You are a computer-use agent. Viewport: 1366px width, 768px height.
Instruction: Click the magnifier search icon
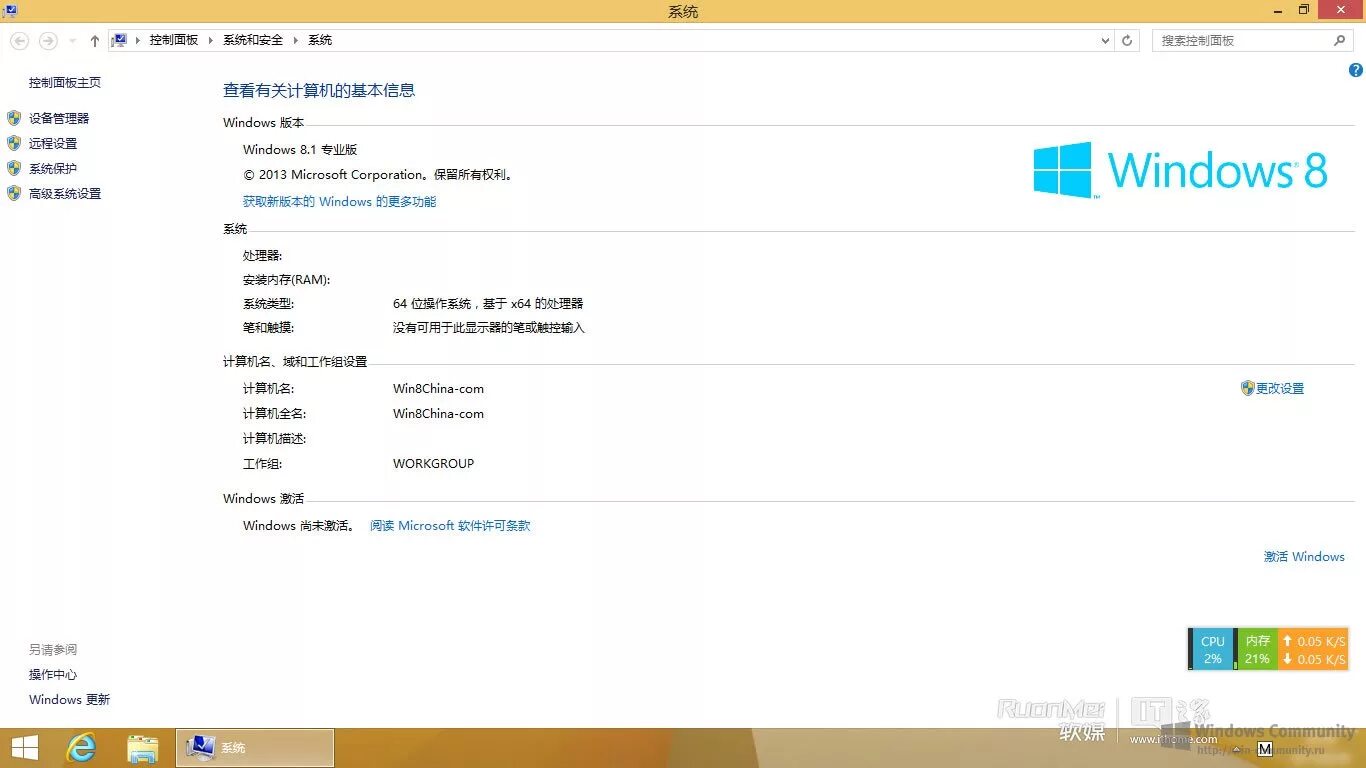[1340, 41]
